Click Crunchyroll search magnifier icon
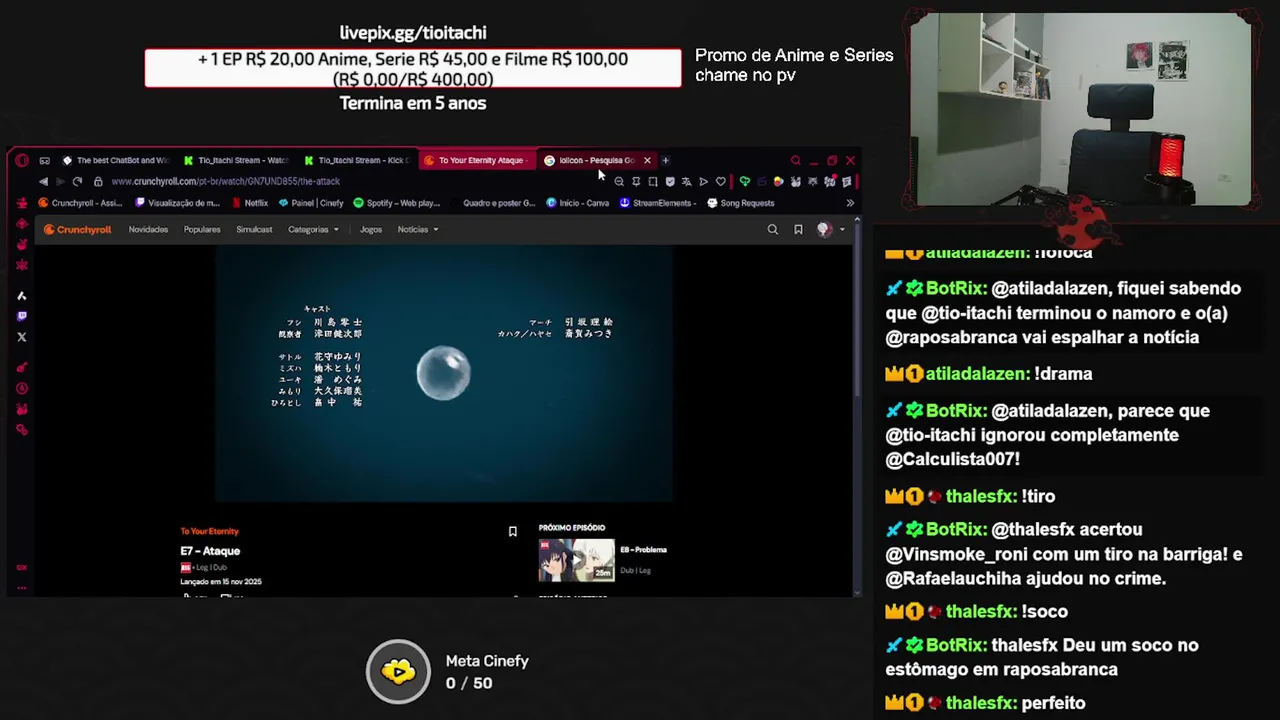 (x=772, y=229)
